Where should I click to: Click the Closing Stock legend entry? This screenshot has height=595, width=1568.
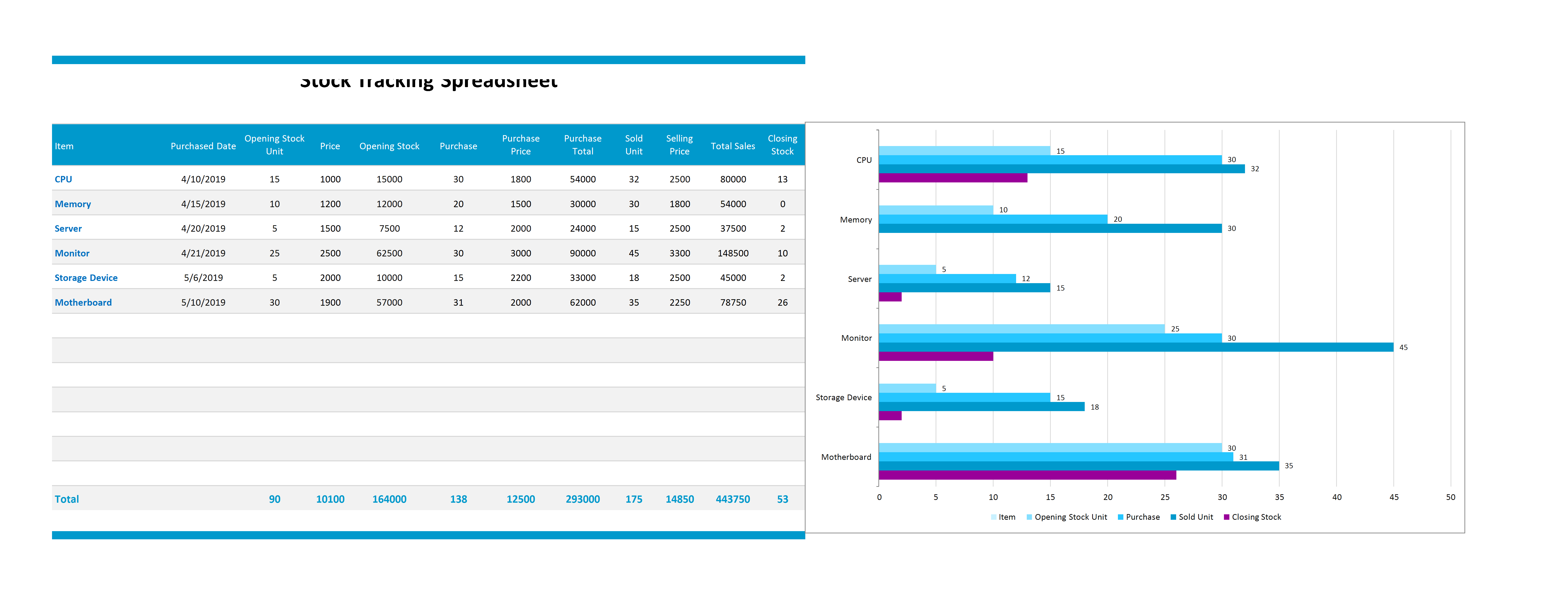click(x=1252, y=517)
